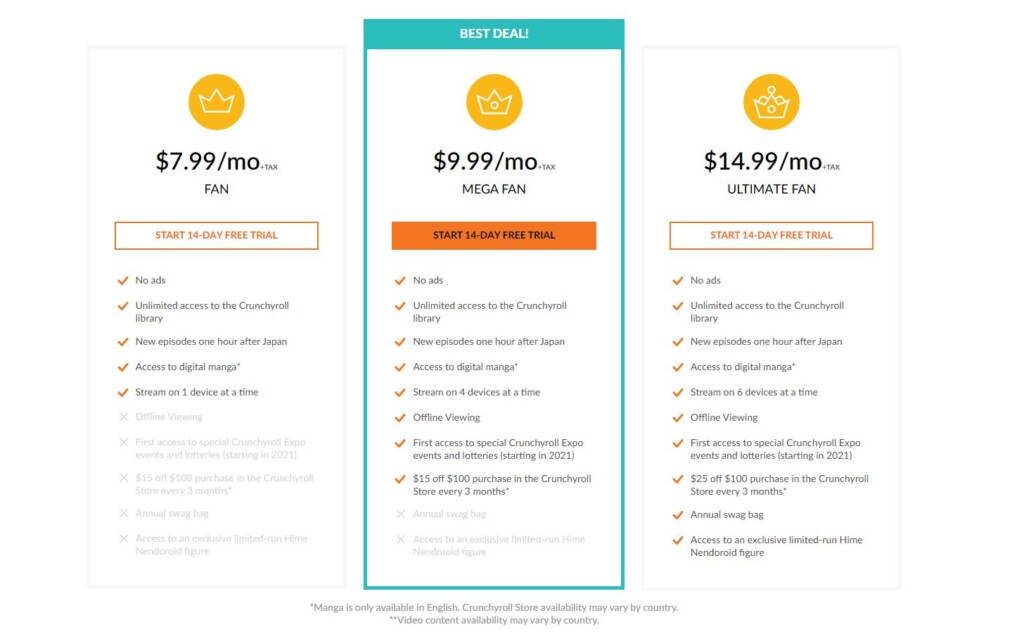
Task: Click Mega Fan 'Offline Viewing' checkmark icon
Action: [400, 418]
